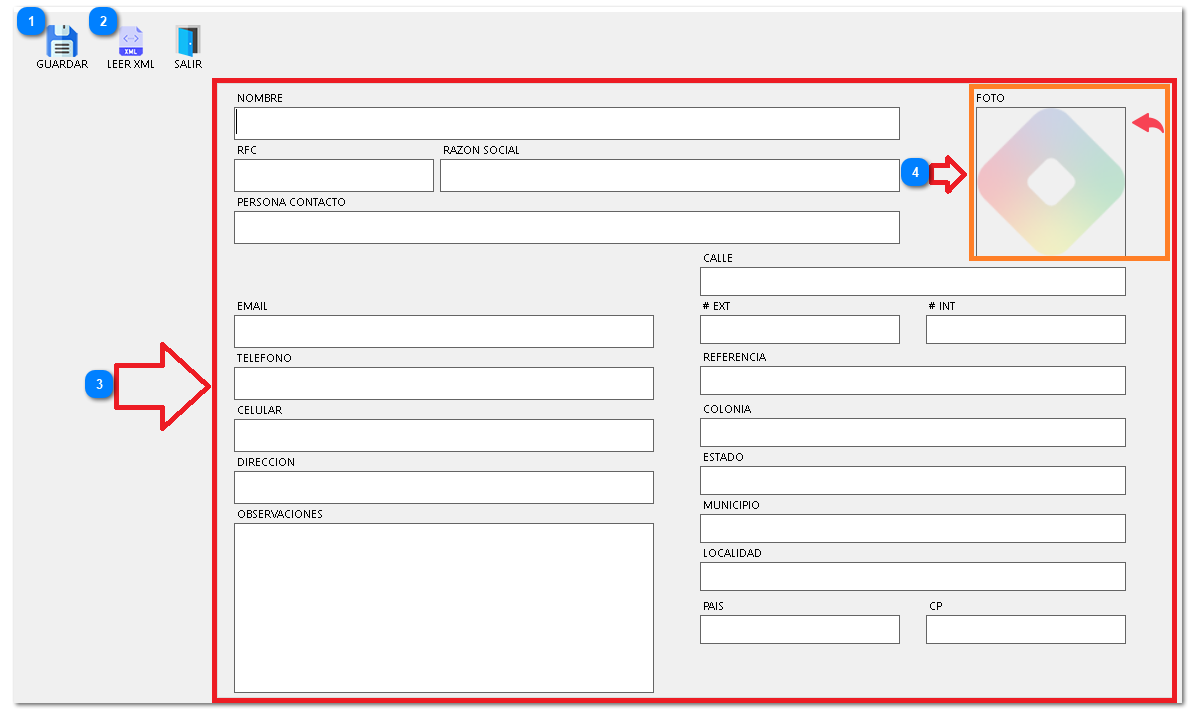The image size is (1191, 712).
Task: Click into the NOMBRE text field
Action: [567, 123]
